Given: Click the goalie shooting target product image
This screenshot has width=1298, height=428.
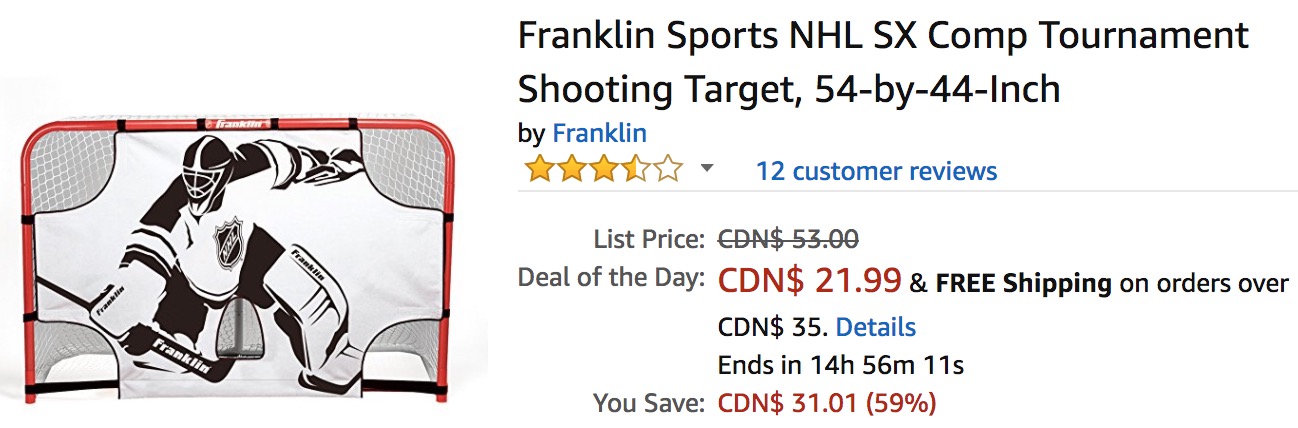Looking at the screenshot, I should (x=240, y=260).
